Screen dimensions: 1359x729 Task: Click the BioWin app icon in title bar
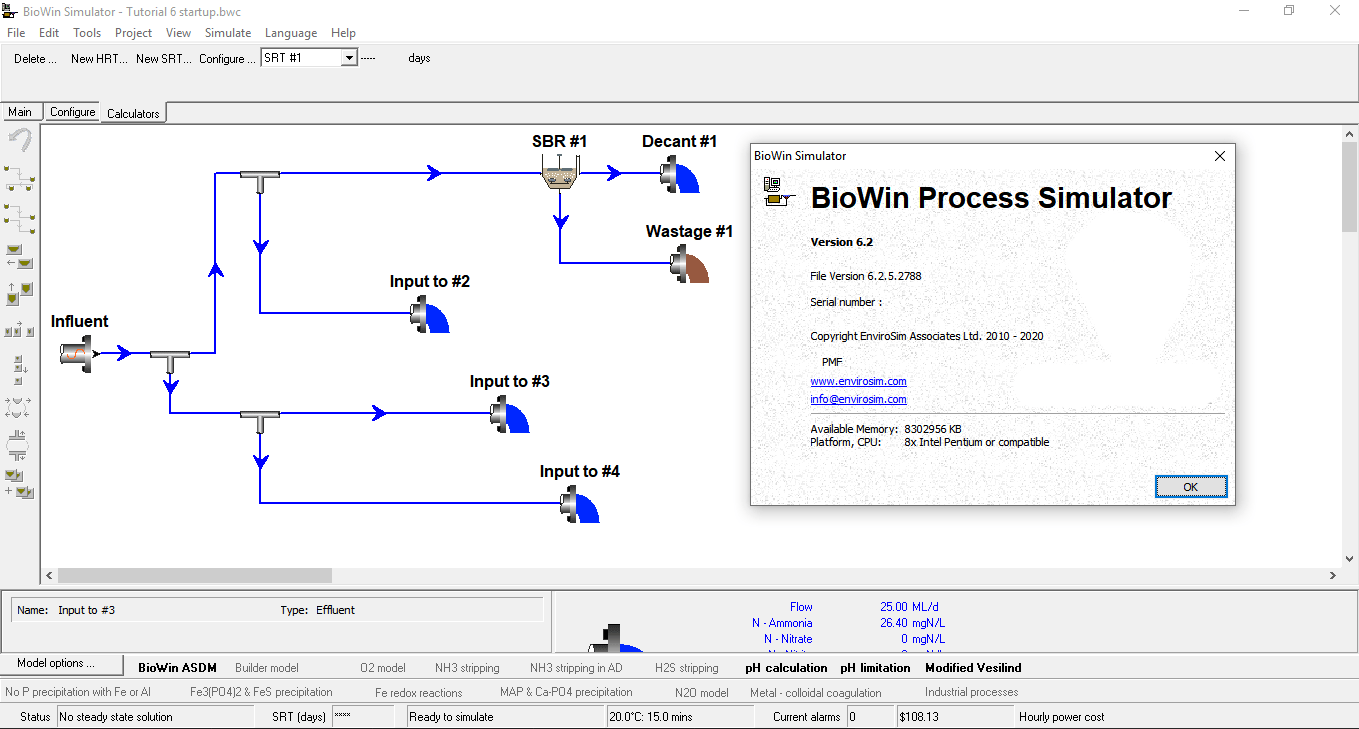(10, 10)
